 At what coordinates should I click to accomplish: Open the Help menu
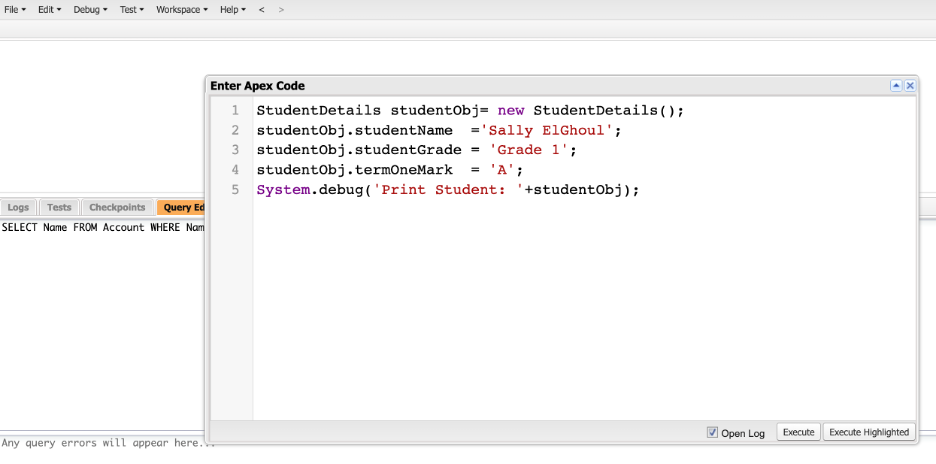coord(233,9)
